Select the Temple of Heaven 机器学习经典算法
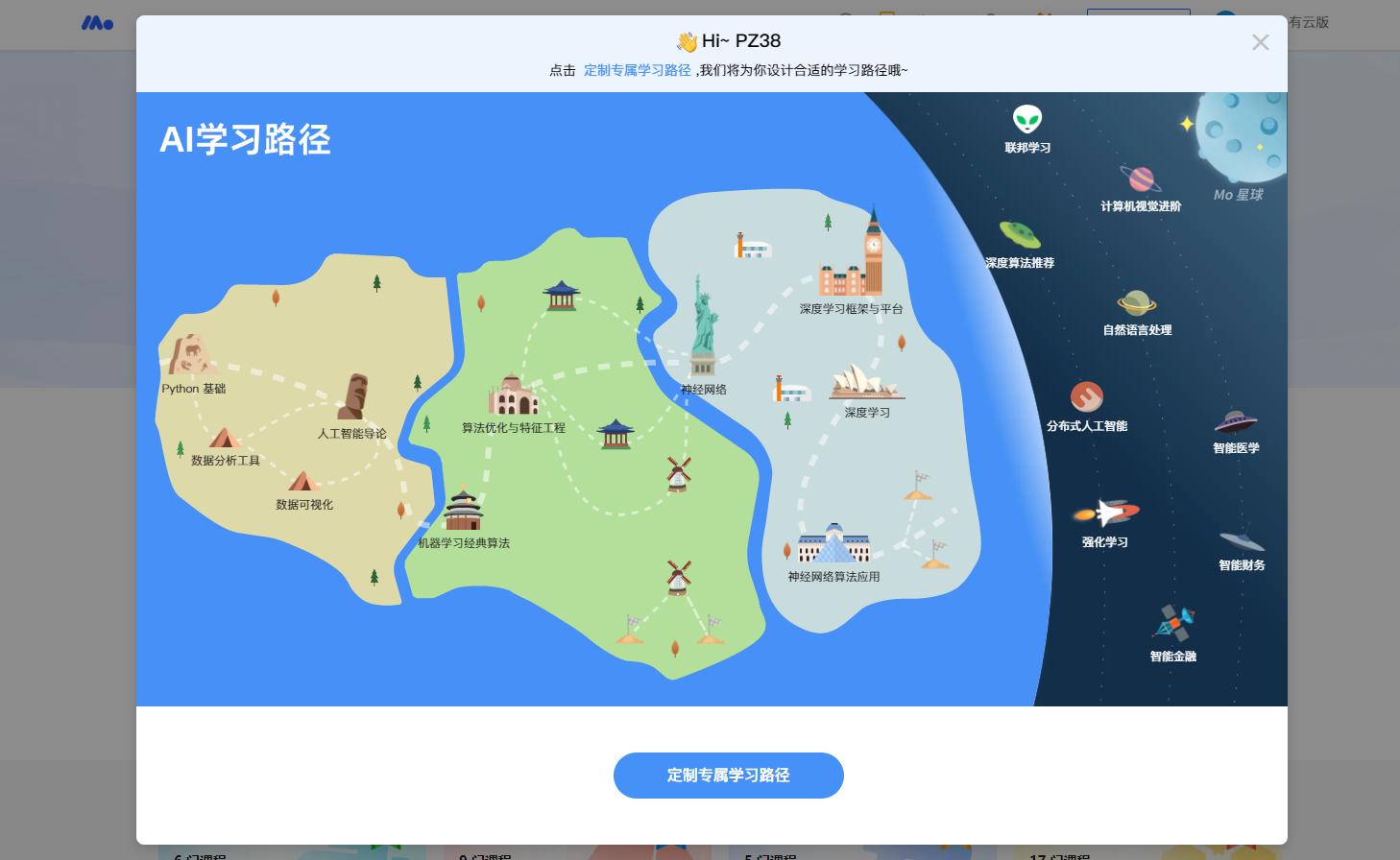Image resolution: width=1400 pixels, height=860 pixels. pos(463,511)
